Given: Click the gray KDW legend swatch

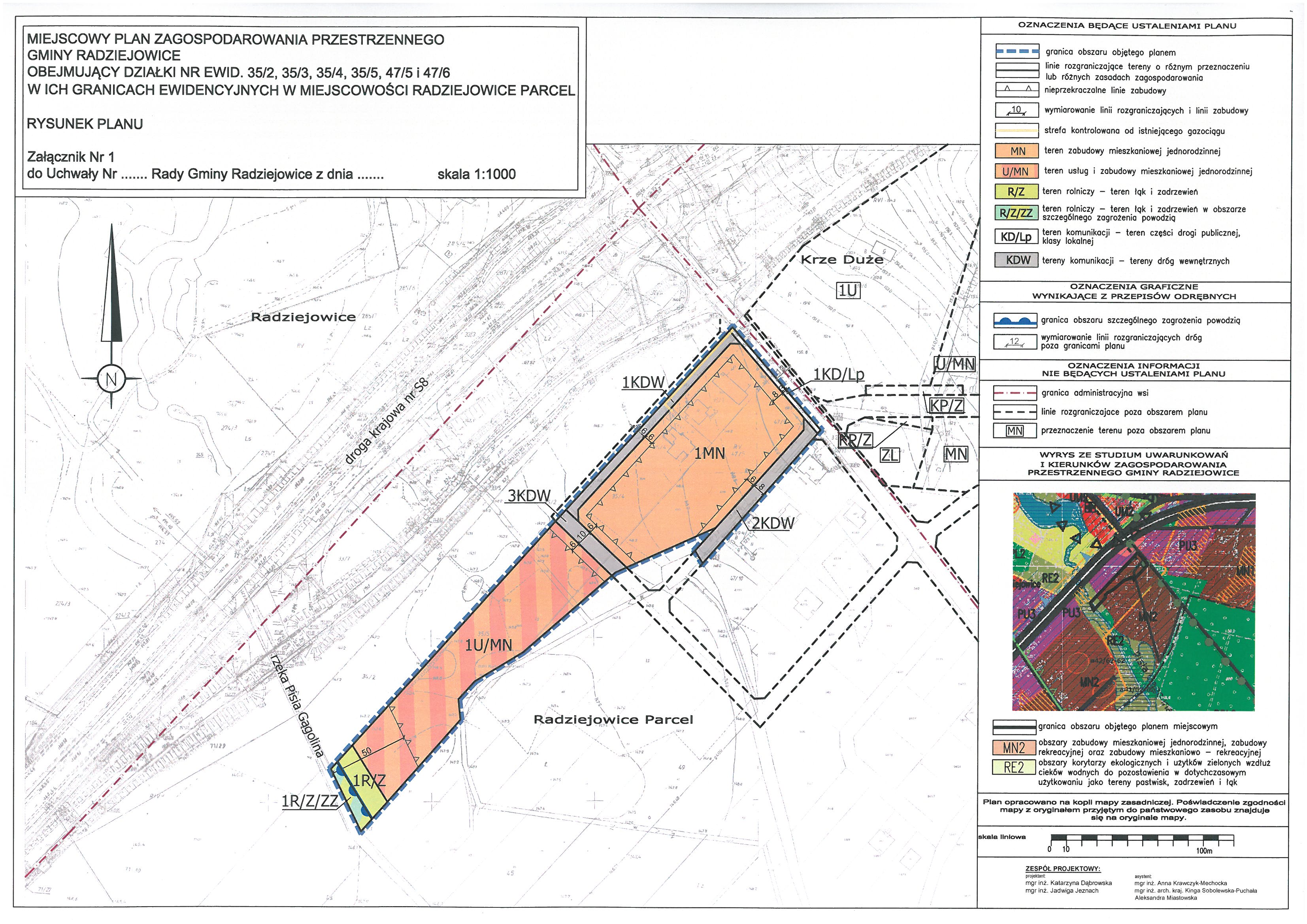Looking at the screenshot, I should coord(1016,260).
